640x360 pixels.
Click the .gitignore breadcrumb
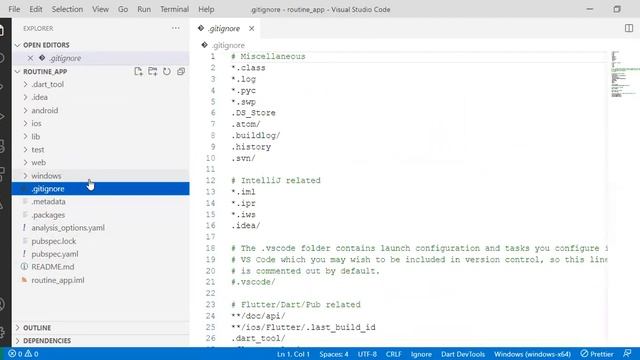(228, 45)
